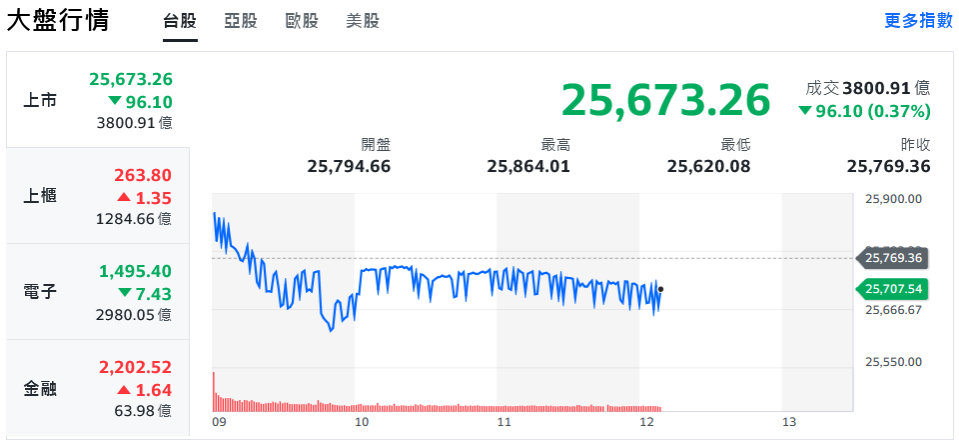Image resolution: width=959 pixels, height=445 pixels.
Task: Click red up arrow beside 1.35
Action: pyautogui.click(x=124, y=198)
